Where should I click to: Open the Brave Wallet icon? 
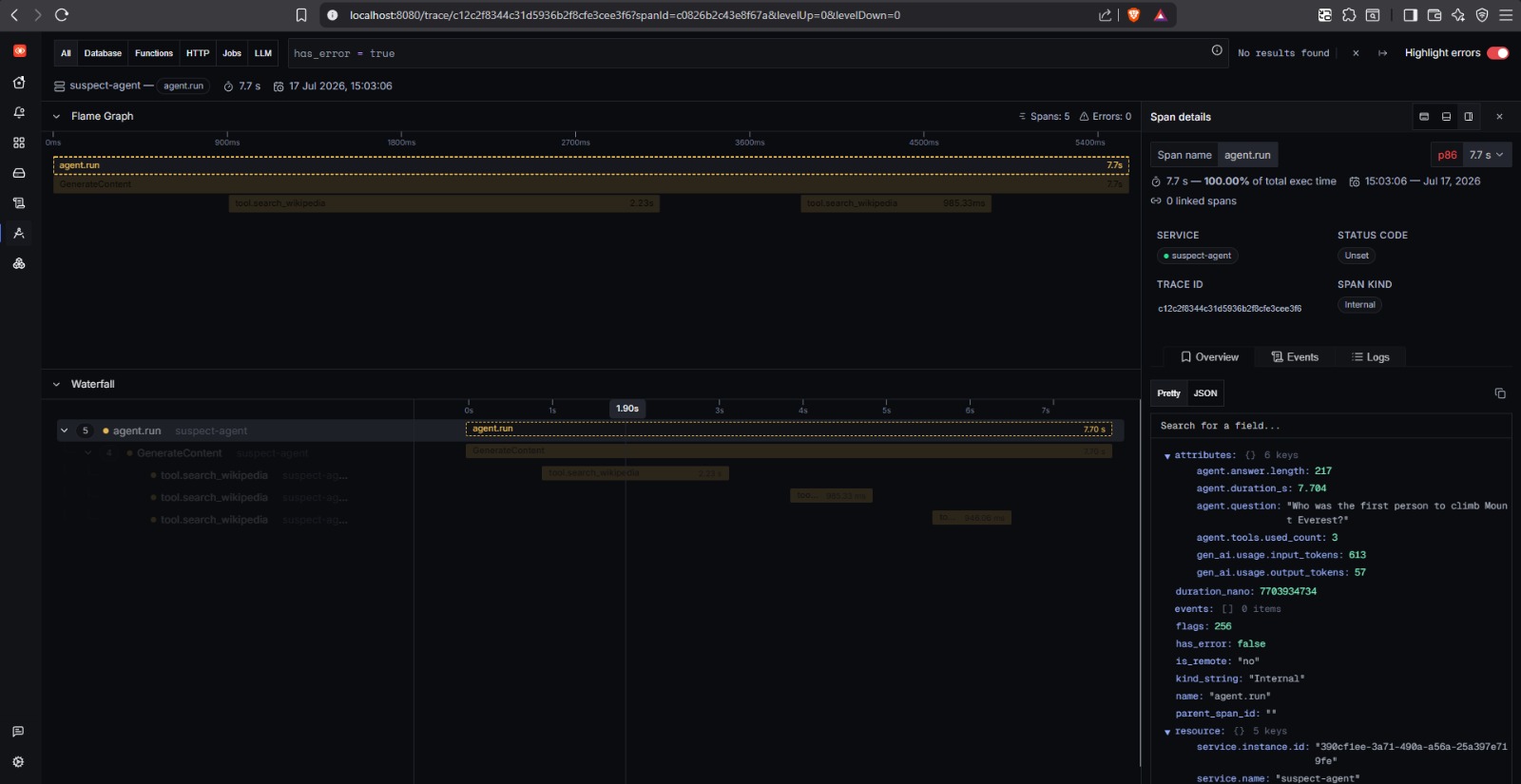[x=1434, y=15]
